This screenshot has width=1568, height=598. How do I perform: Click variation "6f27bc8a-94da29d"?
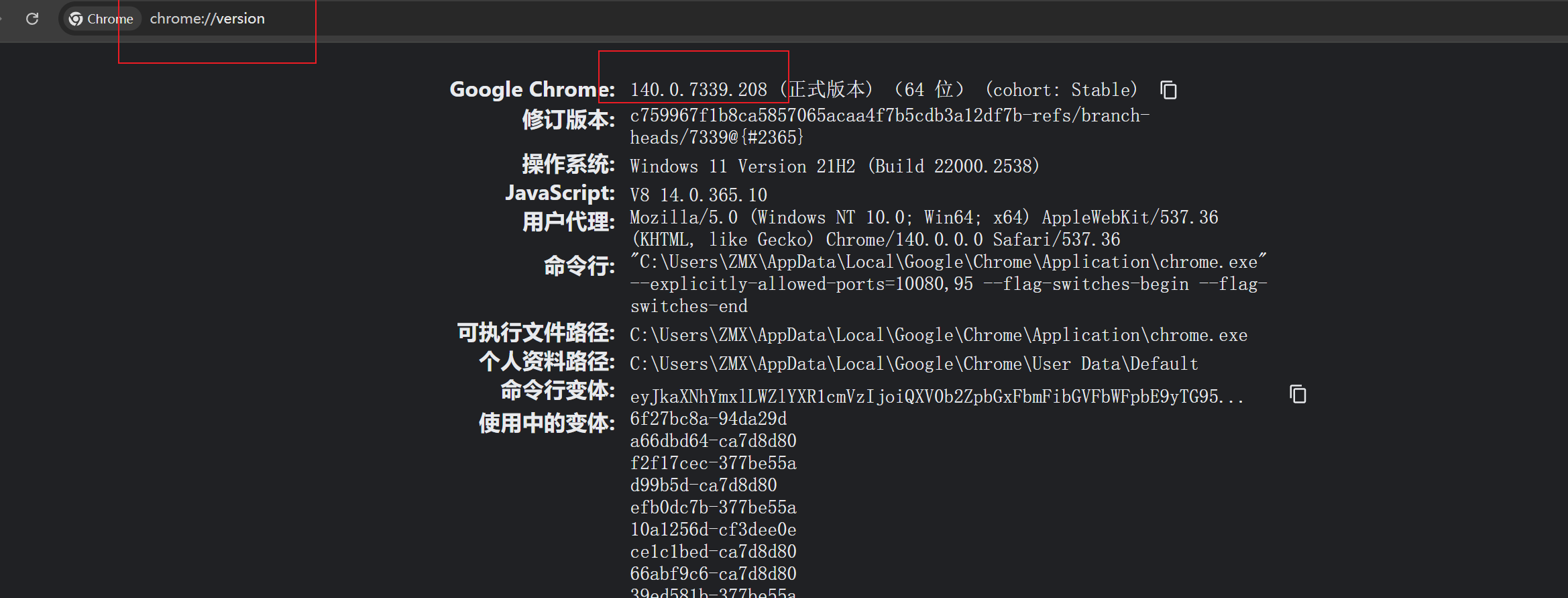[x=708, y=419]
